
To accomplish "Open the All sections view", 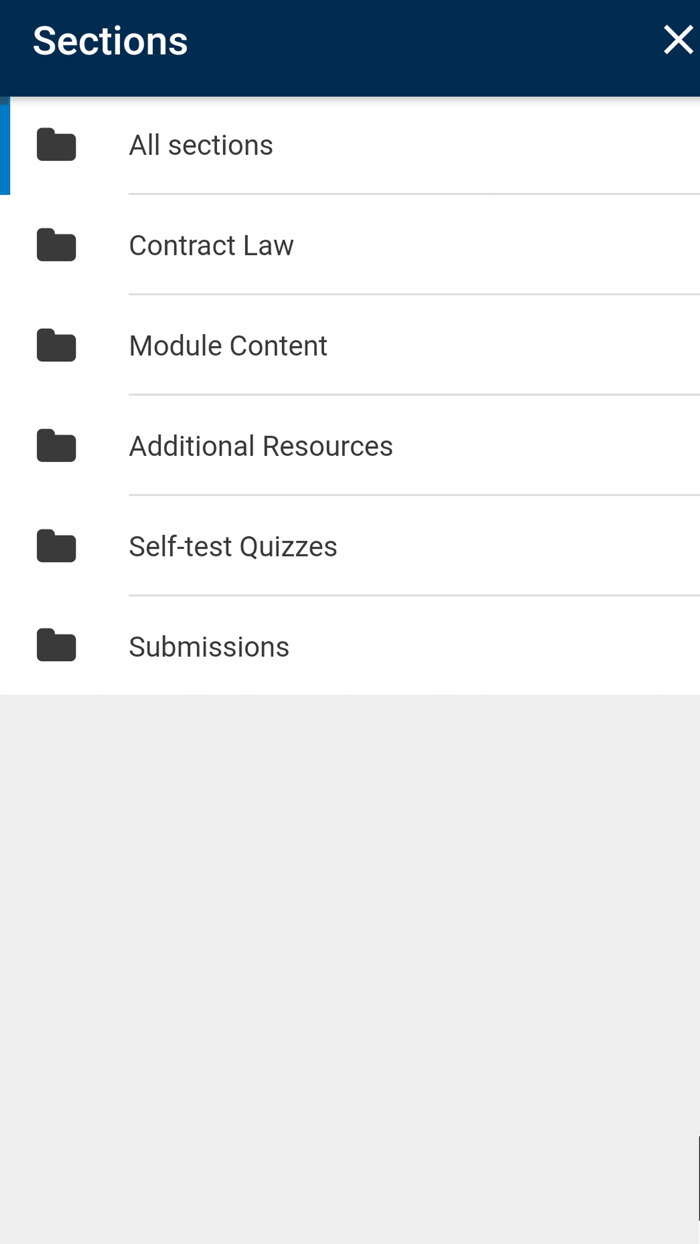I will 200,144.
